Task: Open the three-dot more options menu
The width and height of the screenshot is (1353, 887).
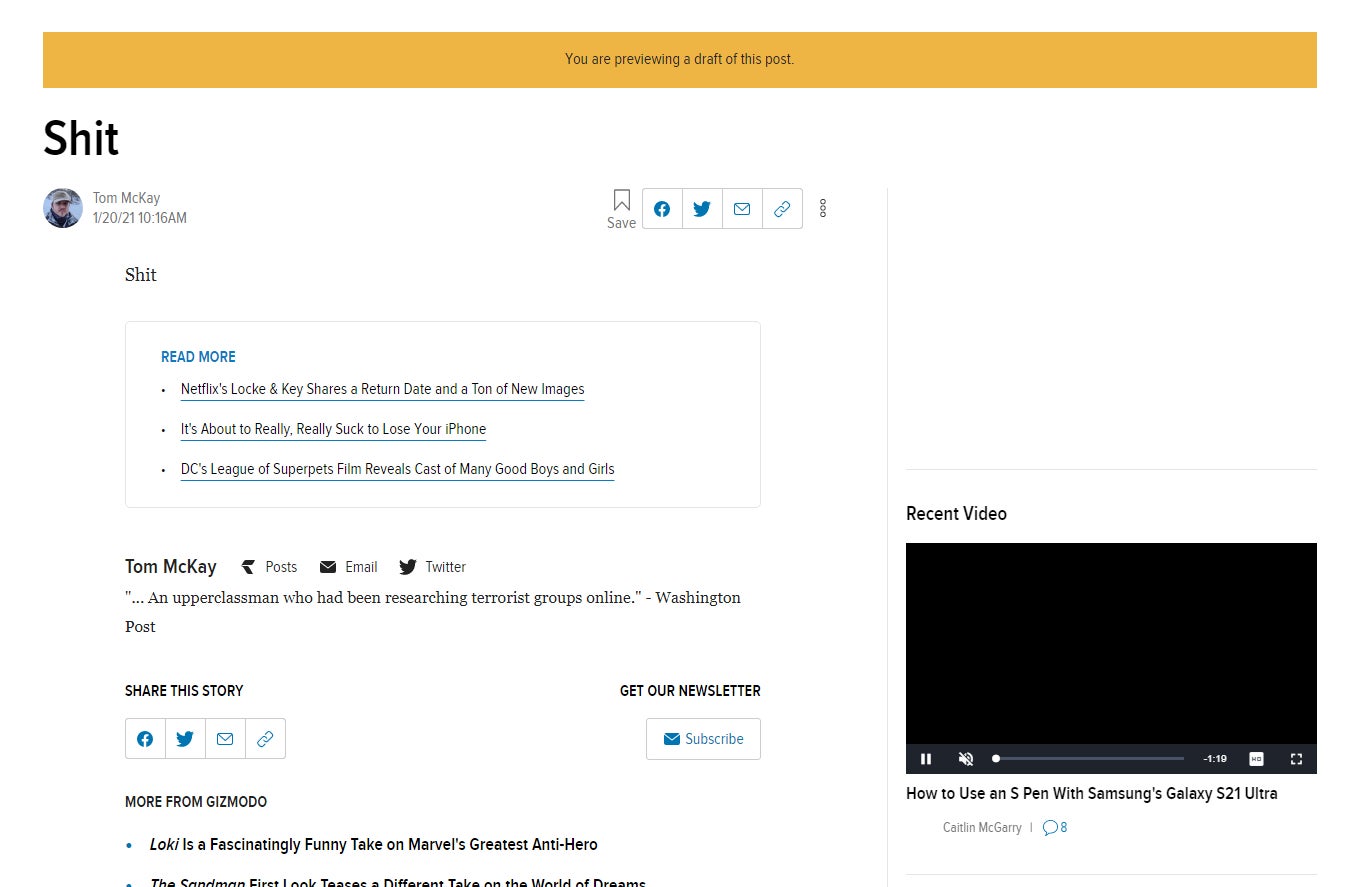Action: tap(822, 208)
